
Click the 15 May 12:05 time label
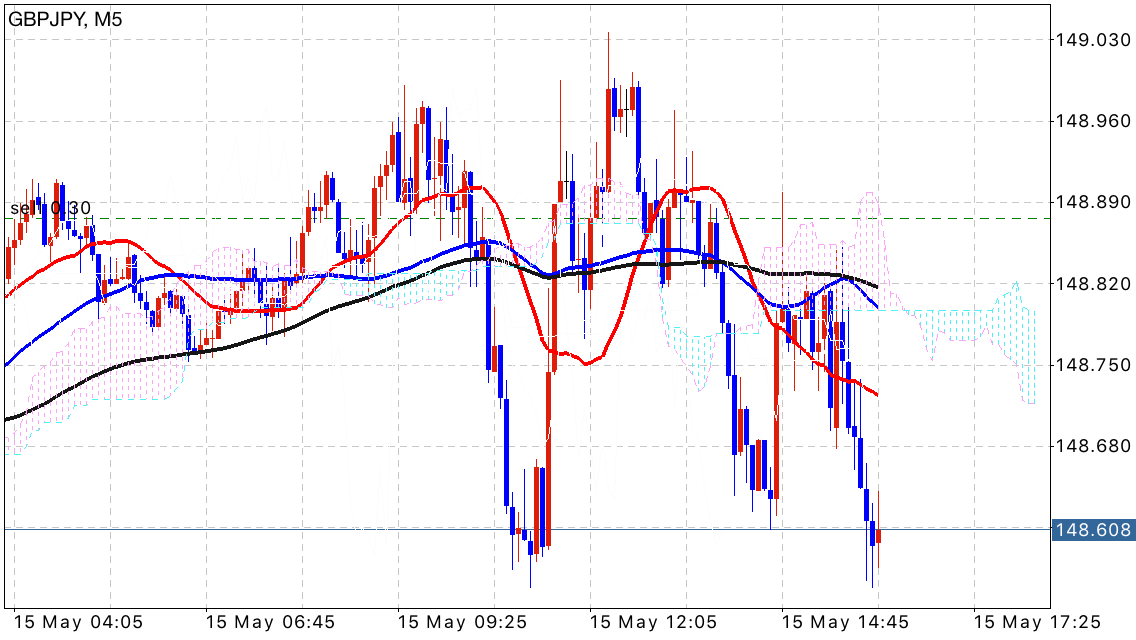click(x=654, y=622)
